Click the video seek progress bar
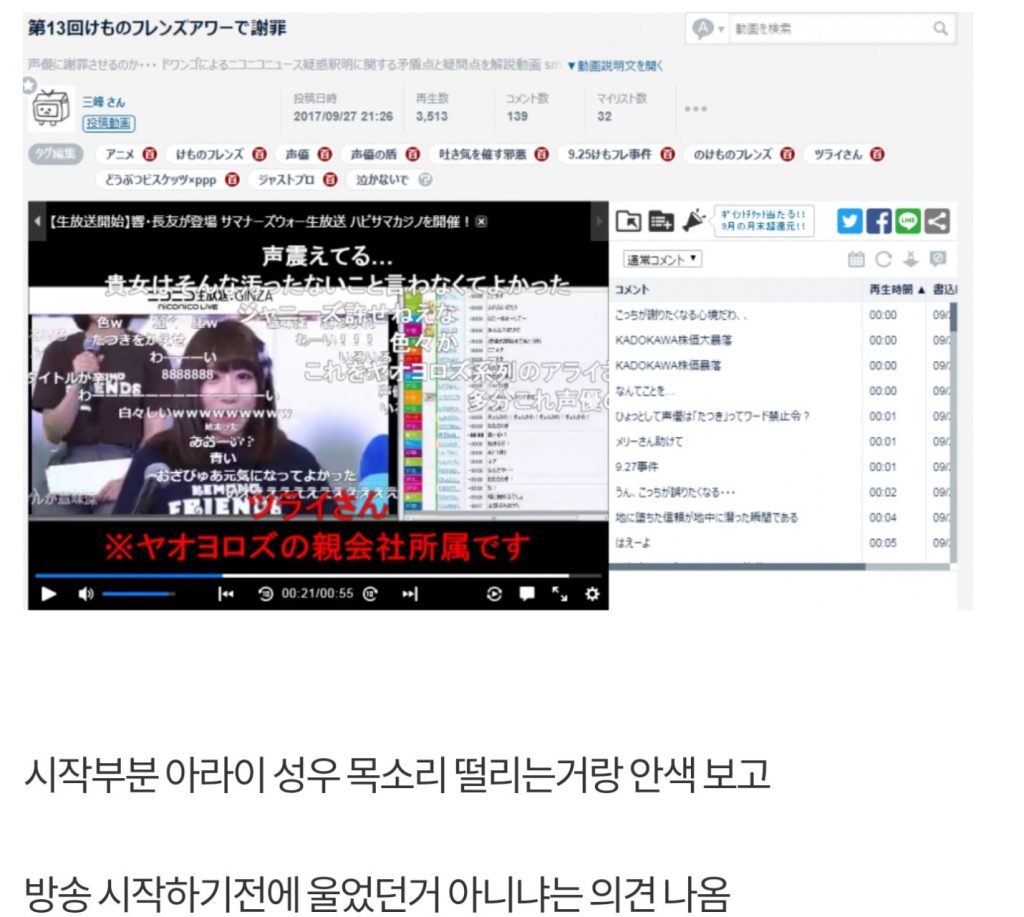This screenshot has width=1024, height=917. click(300, 575)
